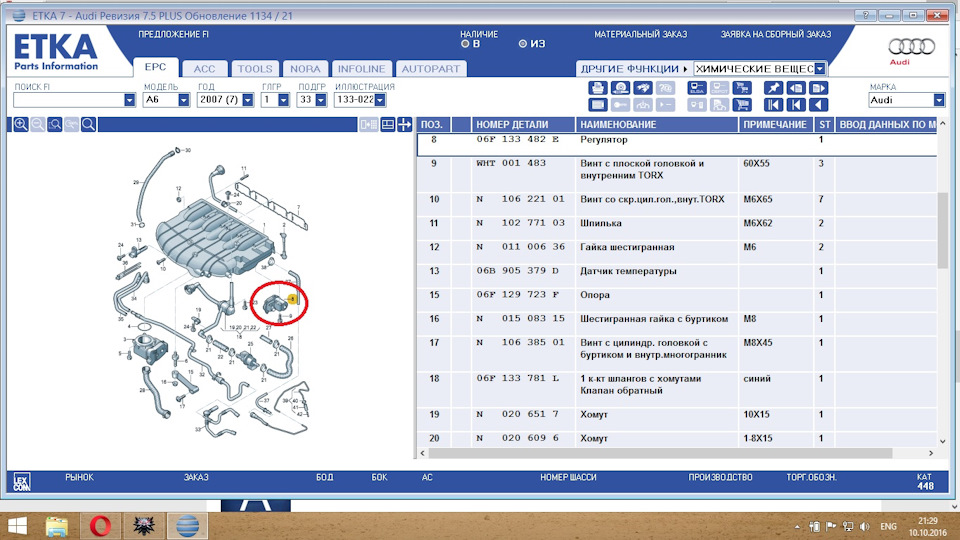Click the highlighted part 8 in diagram
Image resolution: width=960 pixels, height=540 pixels.
pyautogui.click(x=293, y=299)
